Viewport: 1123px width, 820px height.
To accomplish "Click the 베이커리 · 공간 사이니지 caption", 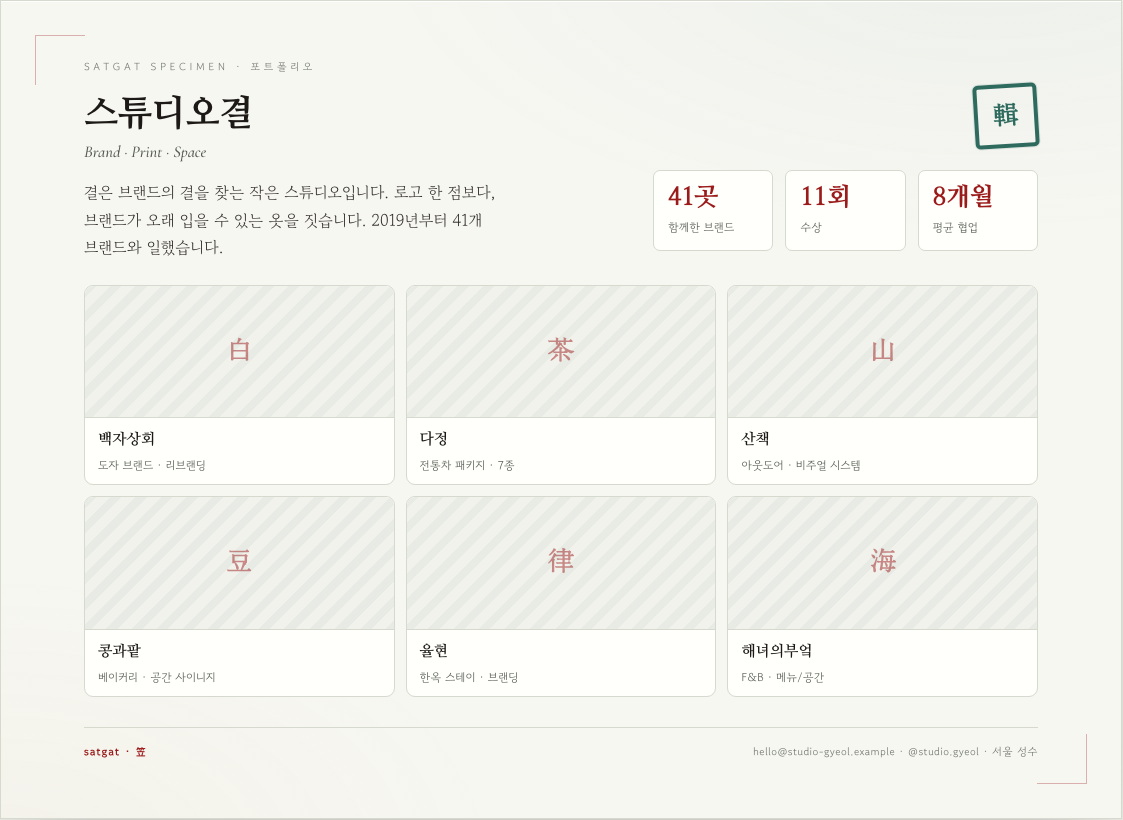I will pos(157,677).
